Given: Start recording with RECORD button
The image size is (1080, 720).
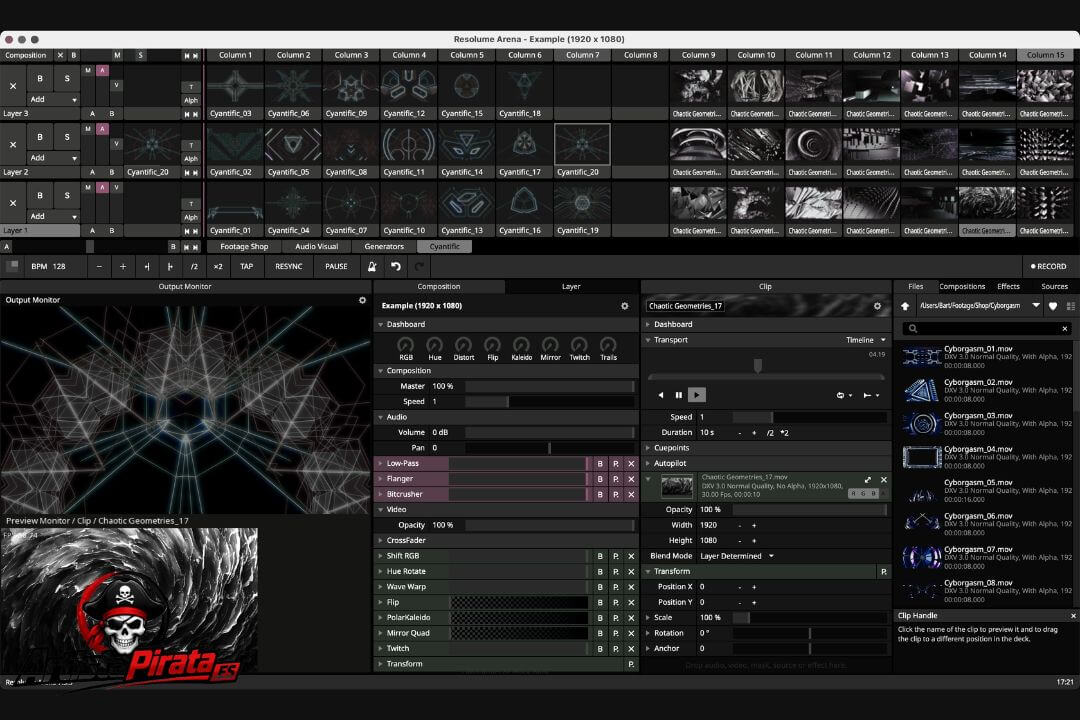Looking at the screenshot, I should (x=1048, y=267).
